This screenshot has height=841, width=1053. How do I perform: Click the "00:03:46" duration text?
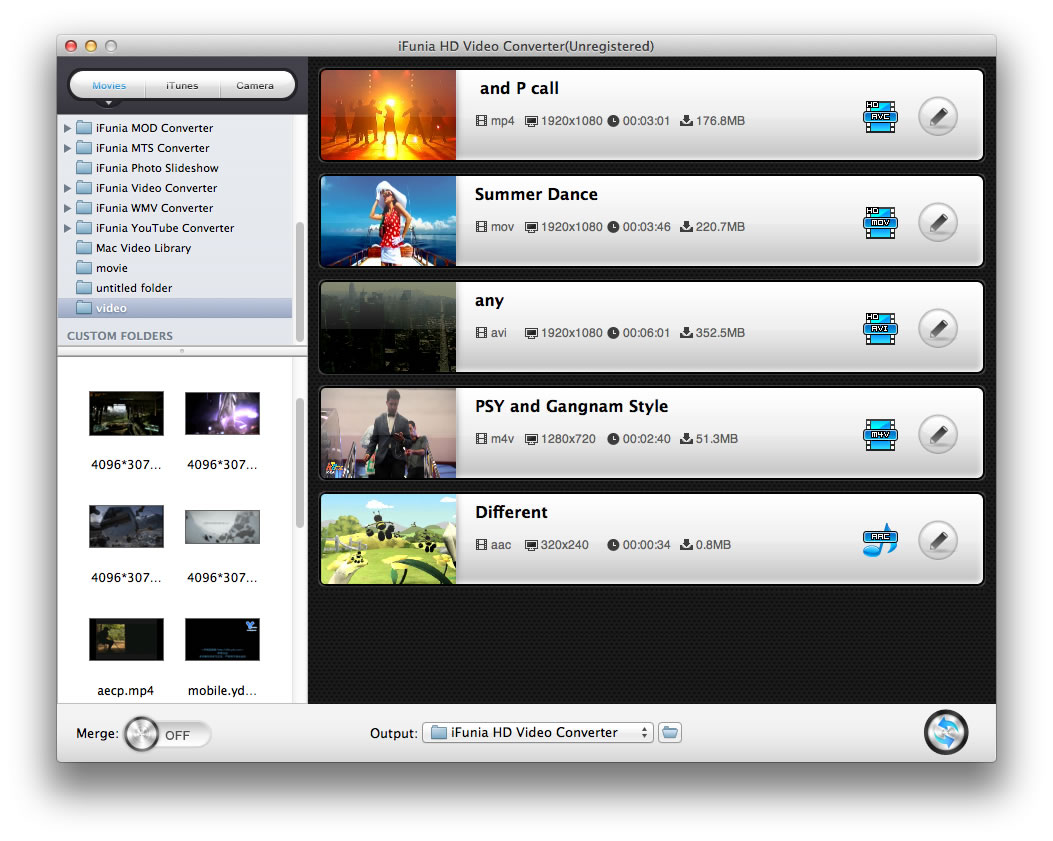click(x=646, y=227)
